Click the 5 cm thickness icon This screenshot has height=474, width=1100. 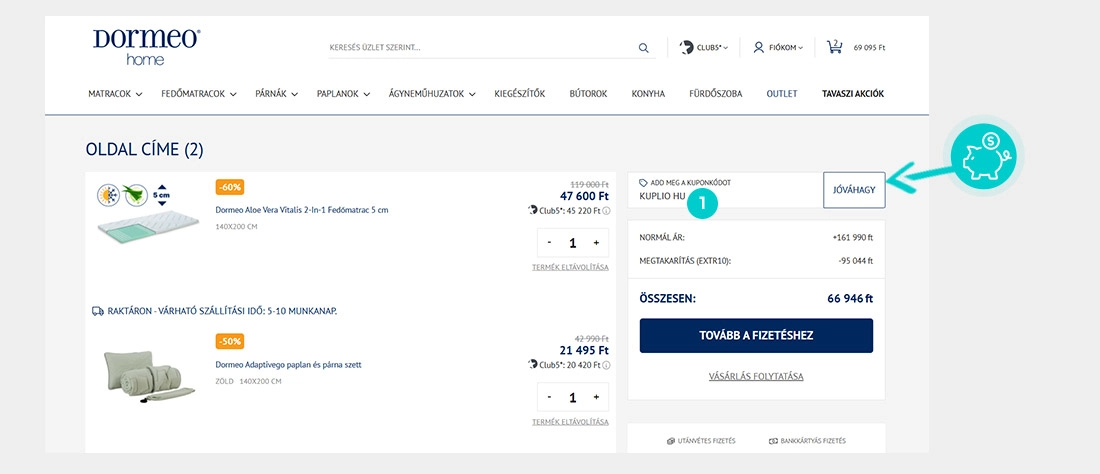(x=161, y=194)
